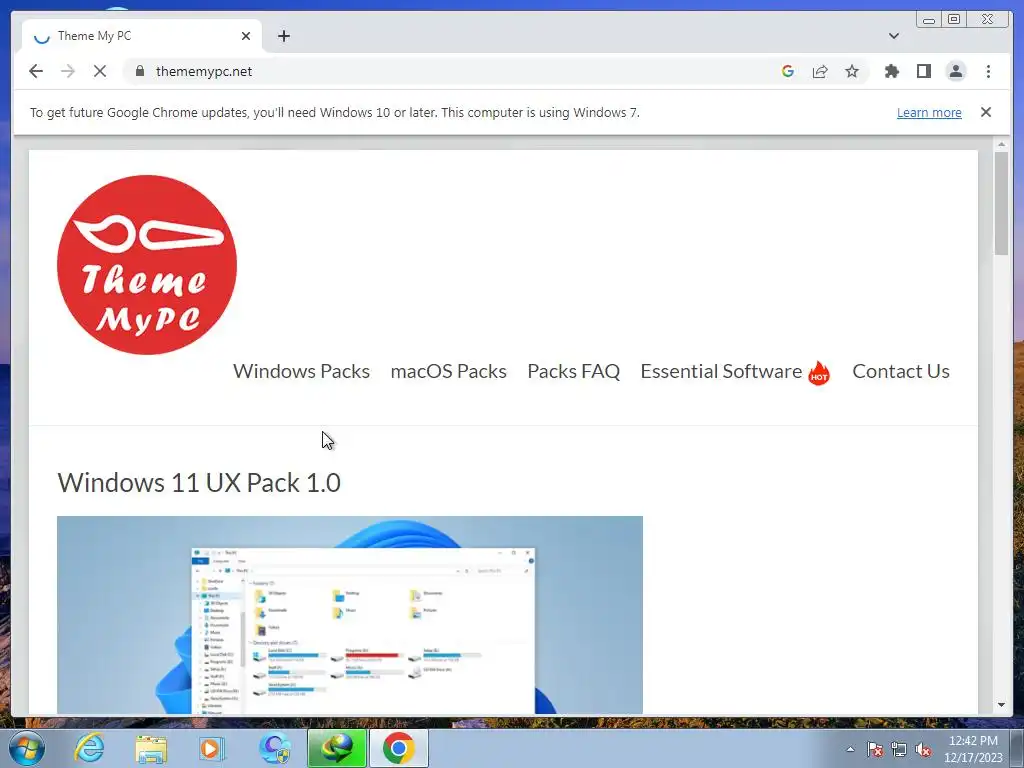Click the Google icon in the address bar

pos(788,71)
